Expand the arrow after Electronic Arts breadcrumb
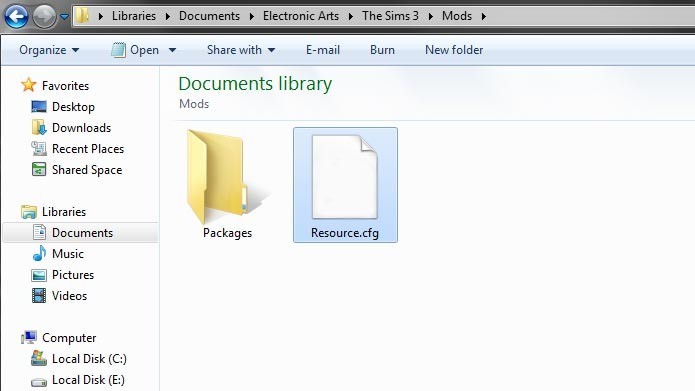 pyautogui.click(x=351, y=16)
